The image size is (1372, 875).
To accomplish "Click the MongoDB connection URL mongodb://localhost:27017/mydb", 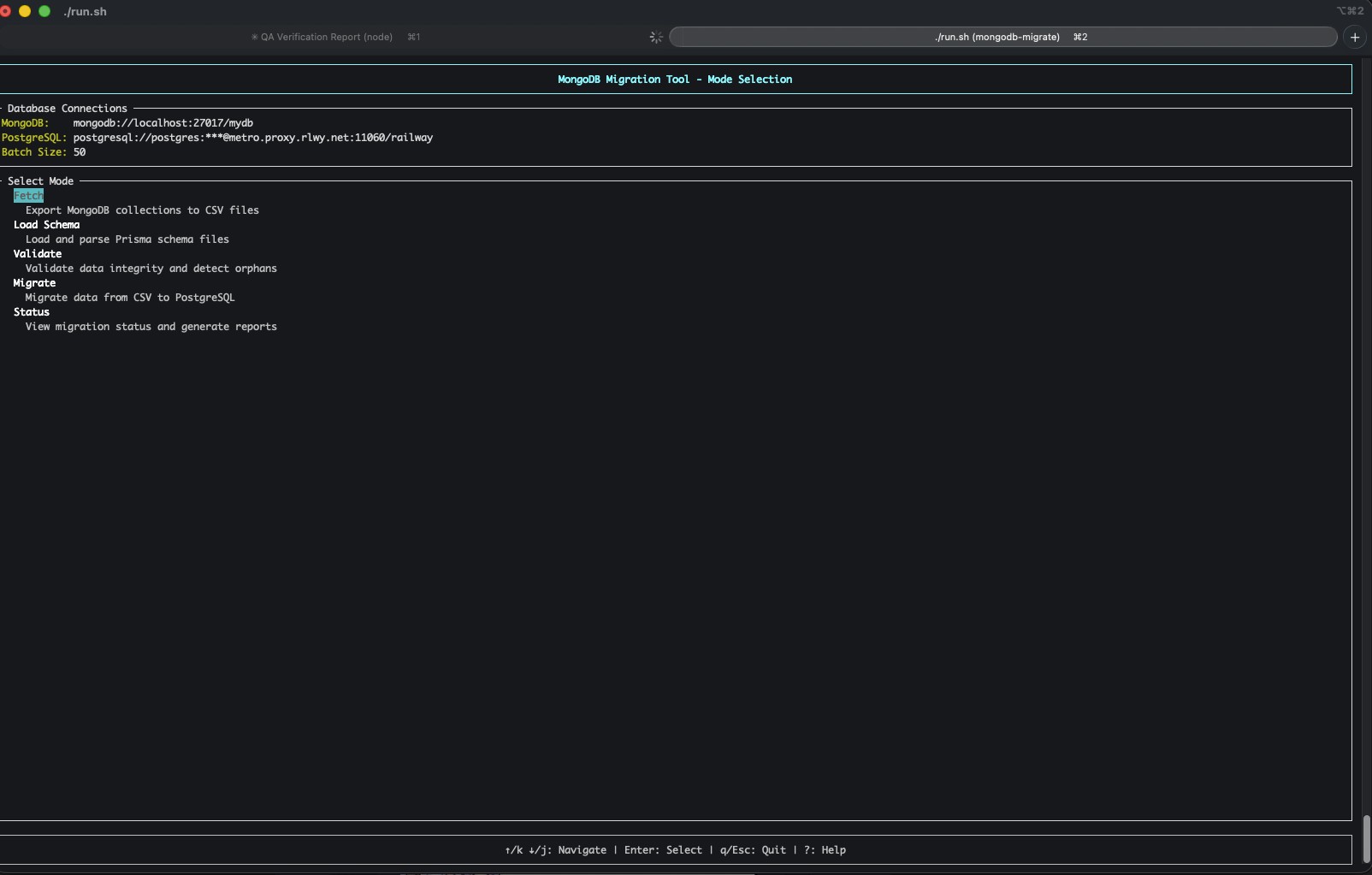I will [163, 123].
